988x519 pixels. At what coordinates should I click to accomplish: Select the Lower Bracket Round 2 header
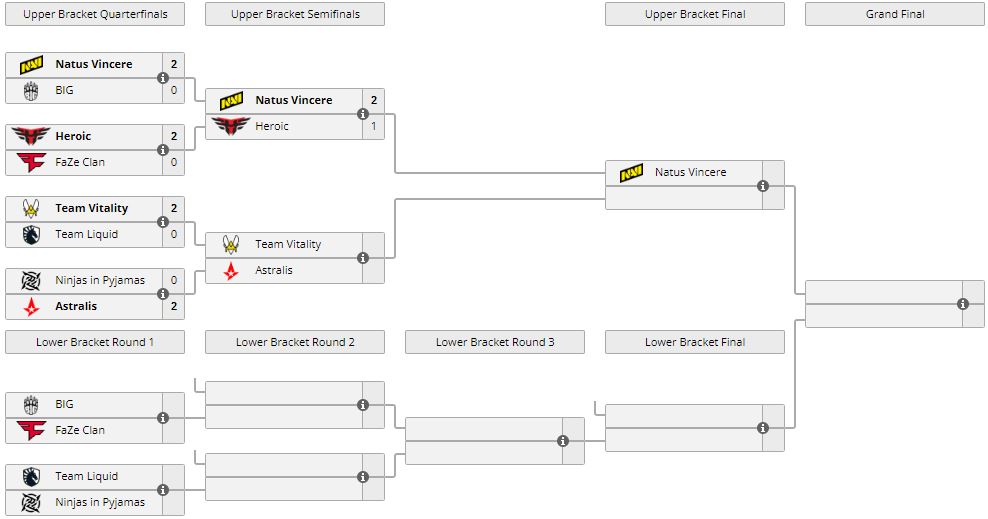pyautogui.click(x=295, y=342)
